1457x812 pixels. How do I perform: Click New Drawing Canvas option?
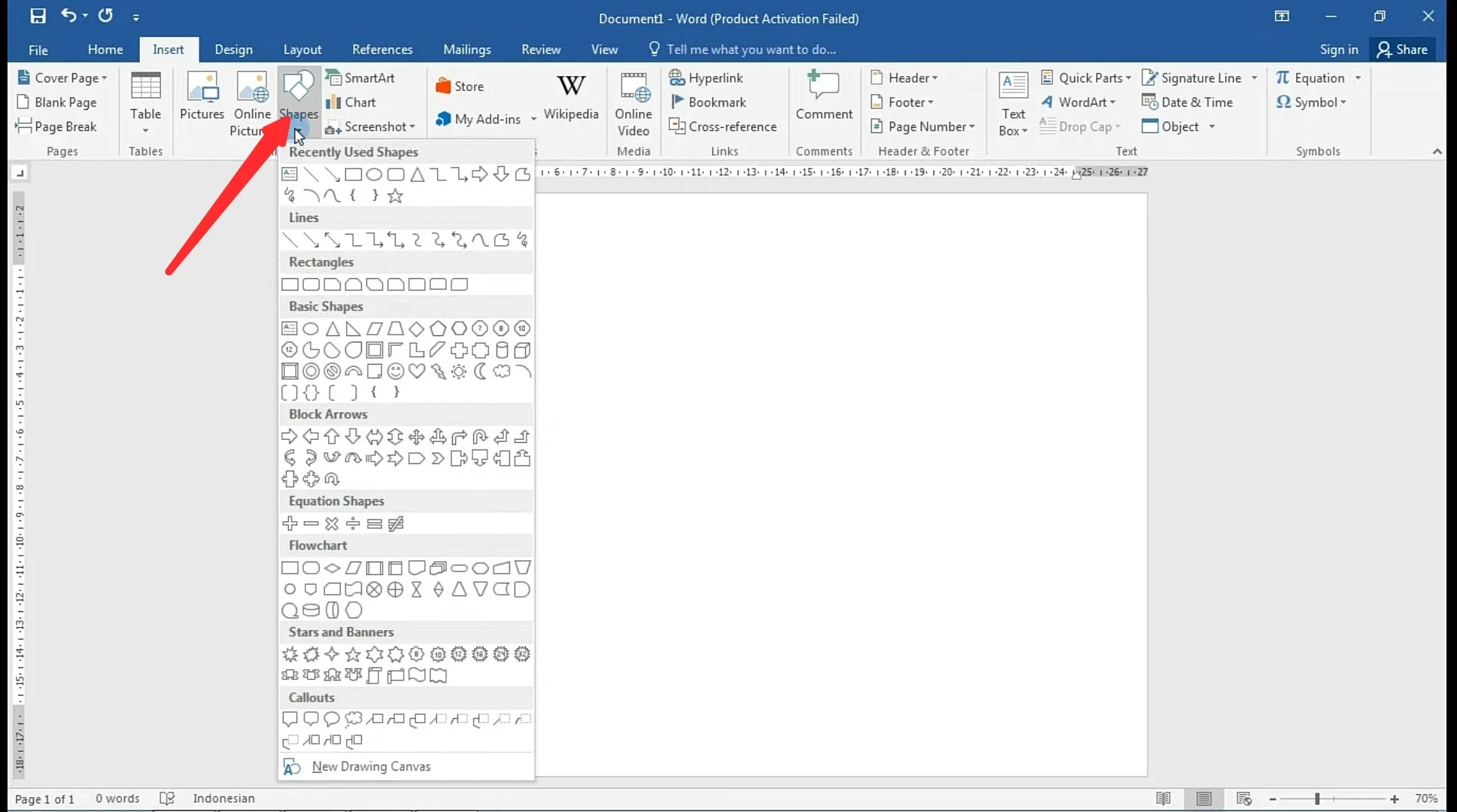tap(371, 765)
